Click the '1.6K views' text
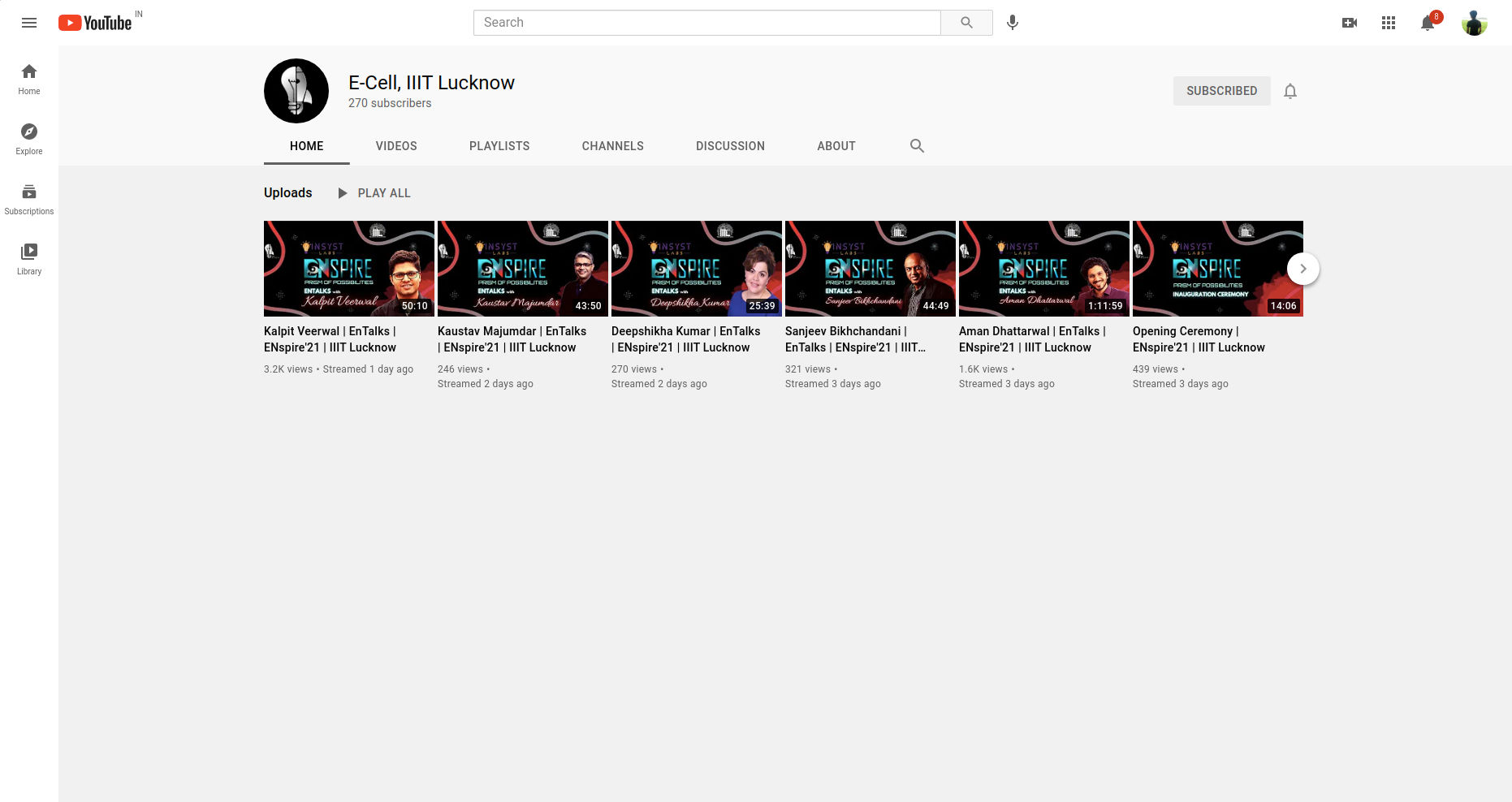The width and height of the screenshot is (1512, 802). [983, 369]
